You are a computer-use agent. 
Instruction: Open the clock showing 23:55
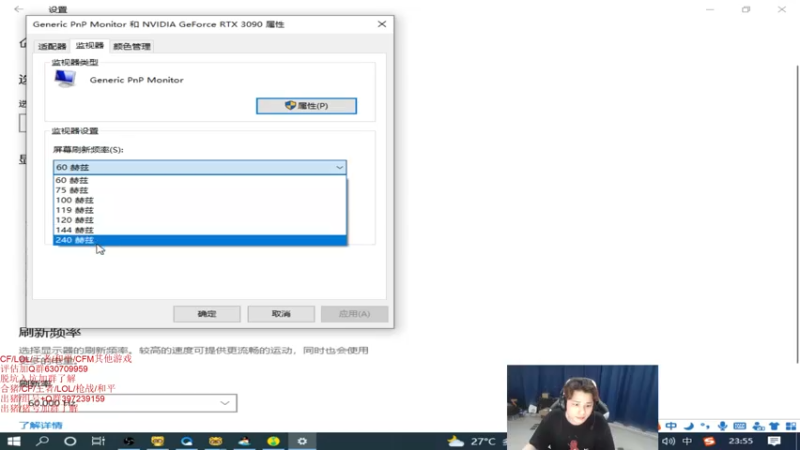click(740, 441)
